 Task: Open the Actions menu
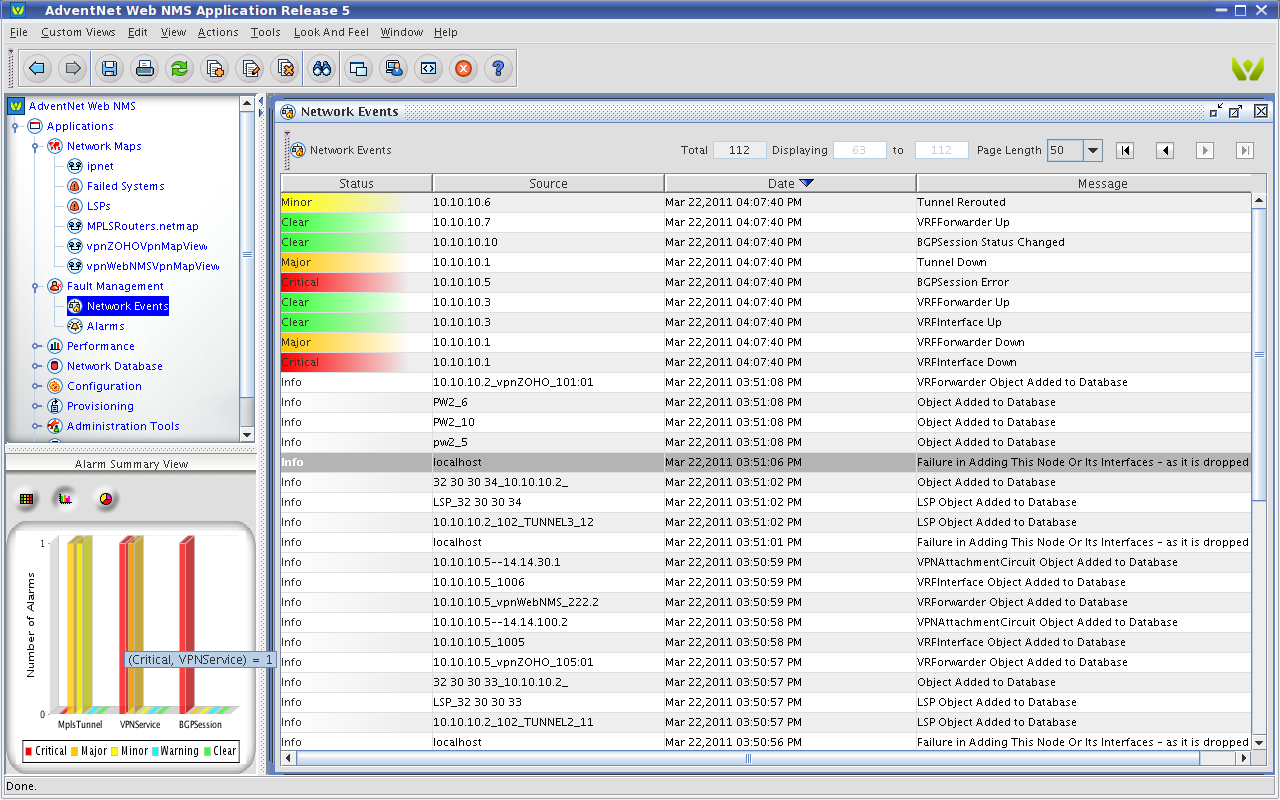218,32
